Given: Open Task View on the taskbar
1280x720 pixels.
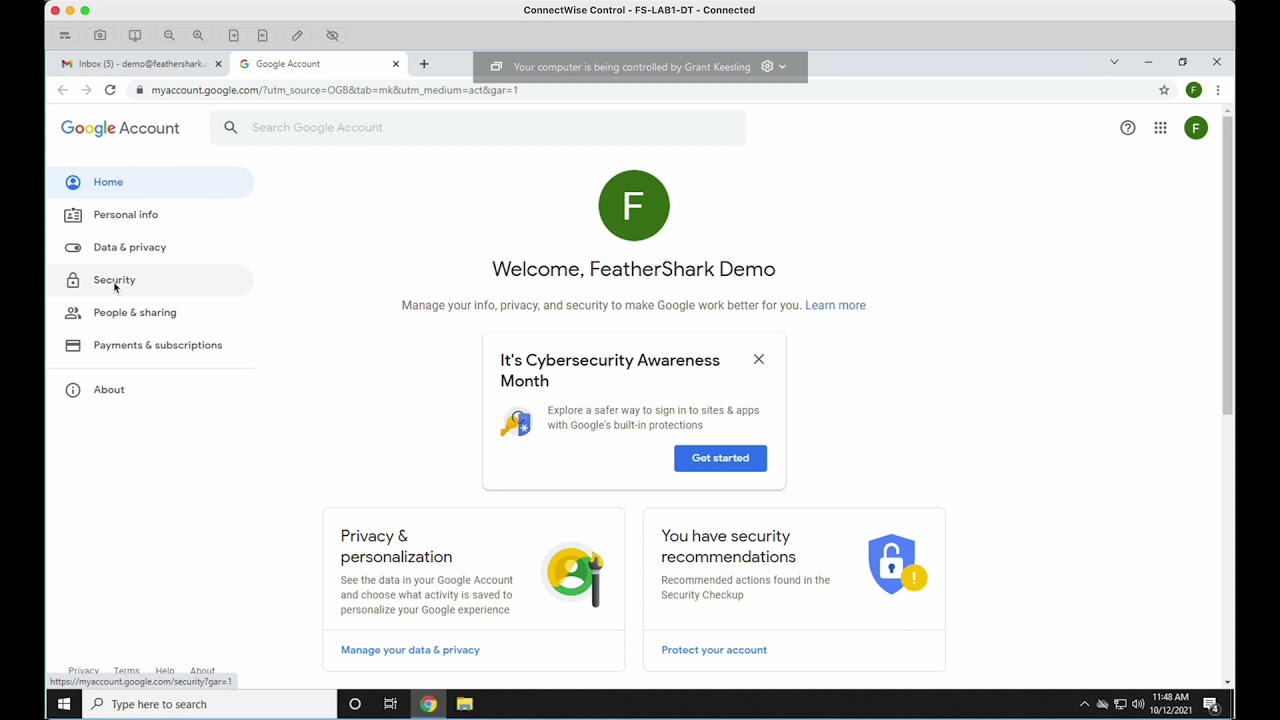Looking at the screenshot, I should click(391, 704).
